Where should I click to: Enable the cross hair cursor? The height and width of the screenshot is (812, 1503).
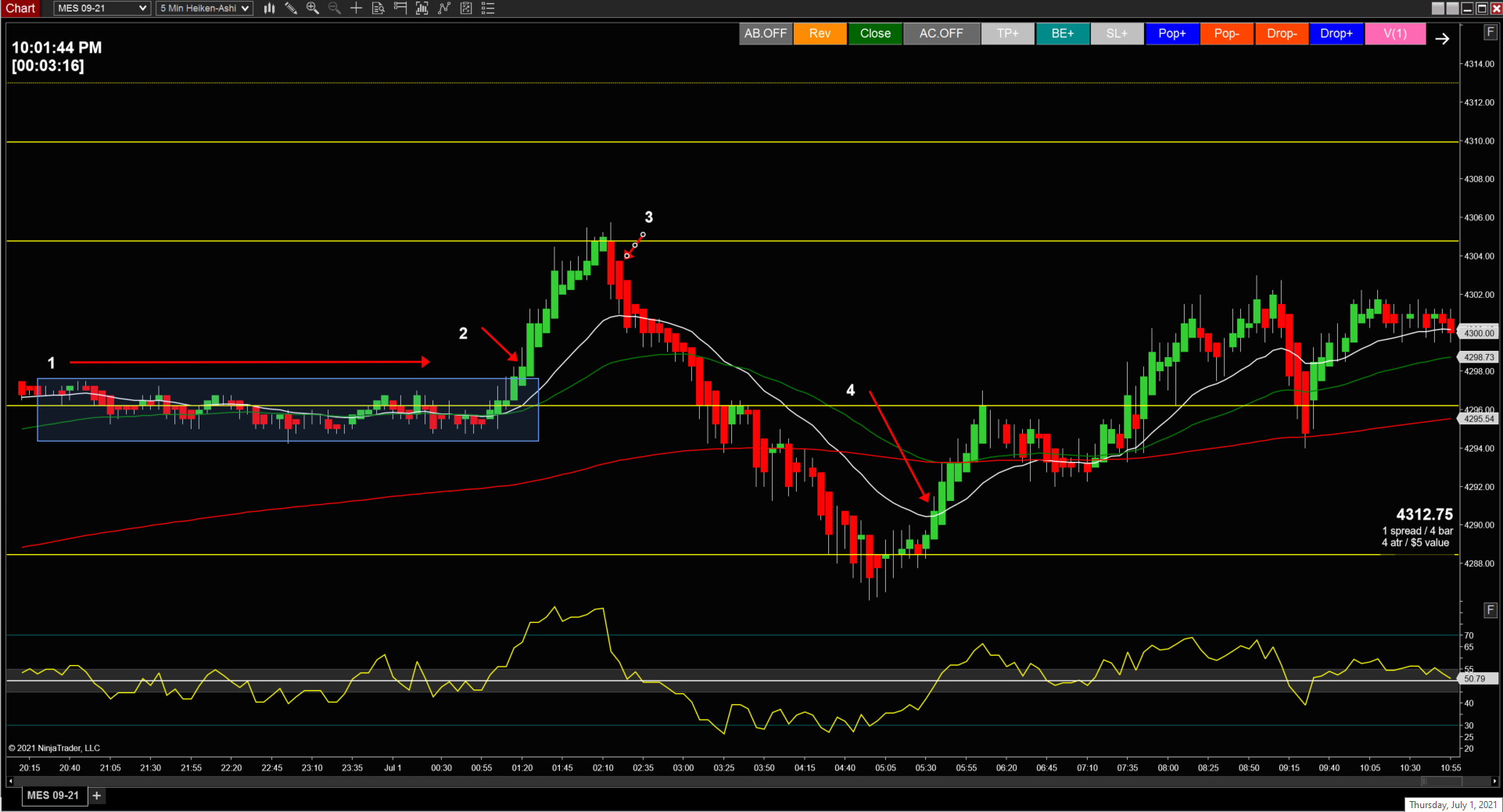click(357, 8)
